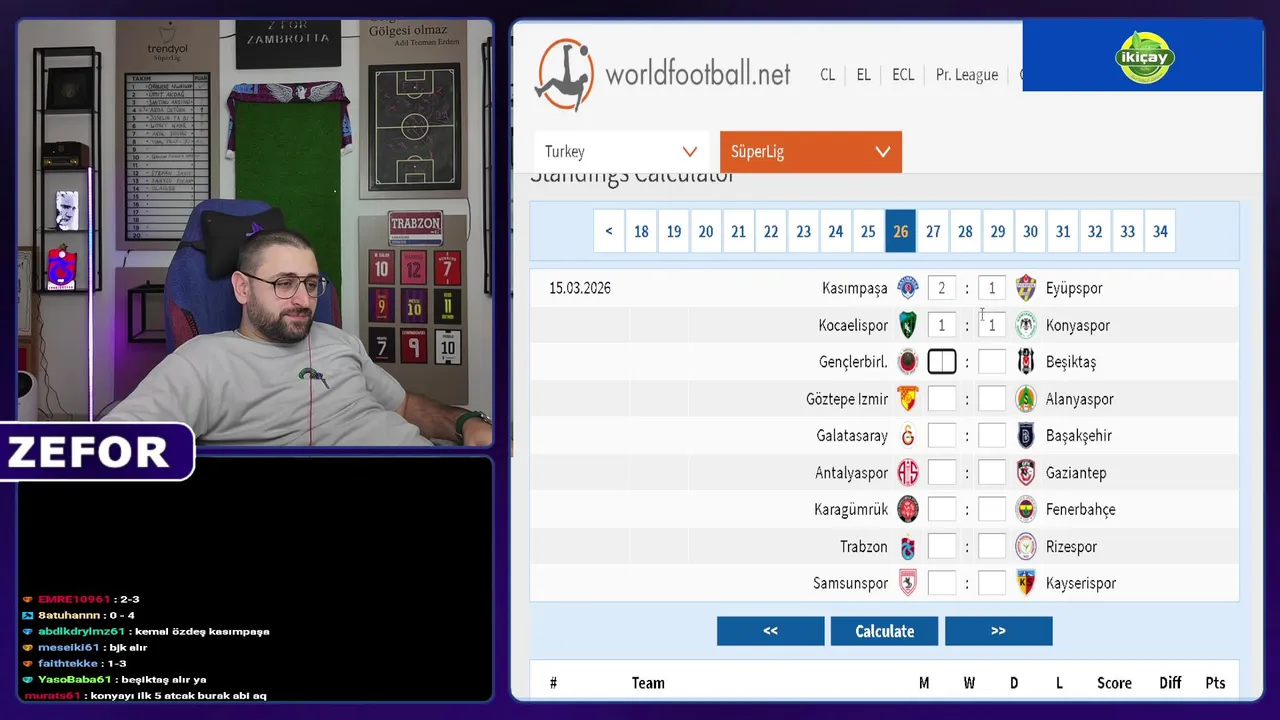Image resolution: width=1280 pixels, height=720 pixels.
Task: Click the worldfootball.net logo icon
Action: 565,75
